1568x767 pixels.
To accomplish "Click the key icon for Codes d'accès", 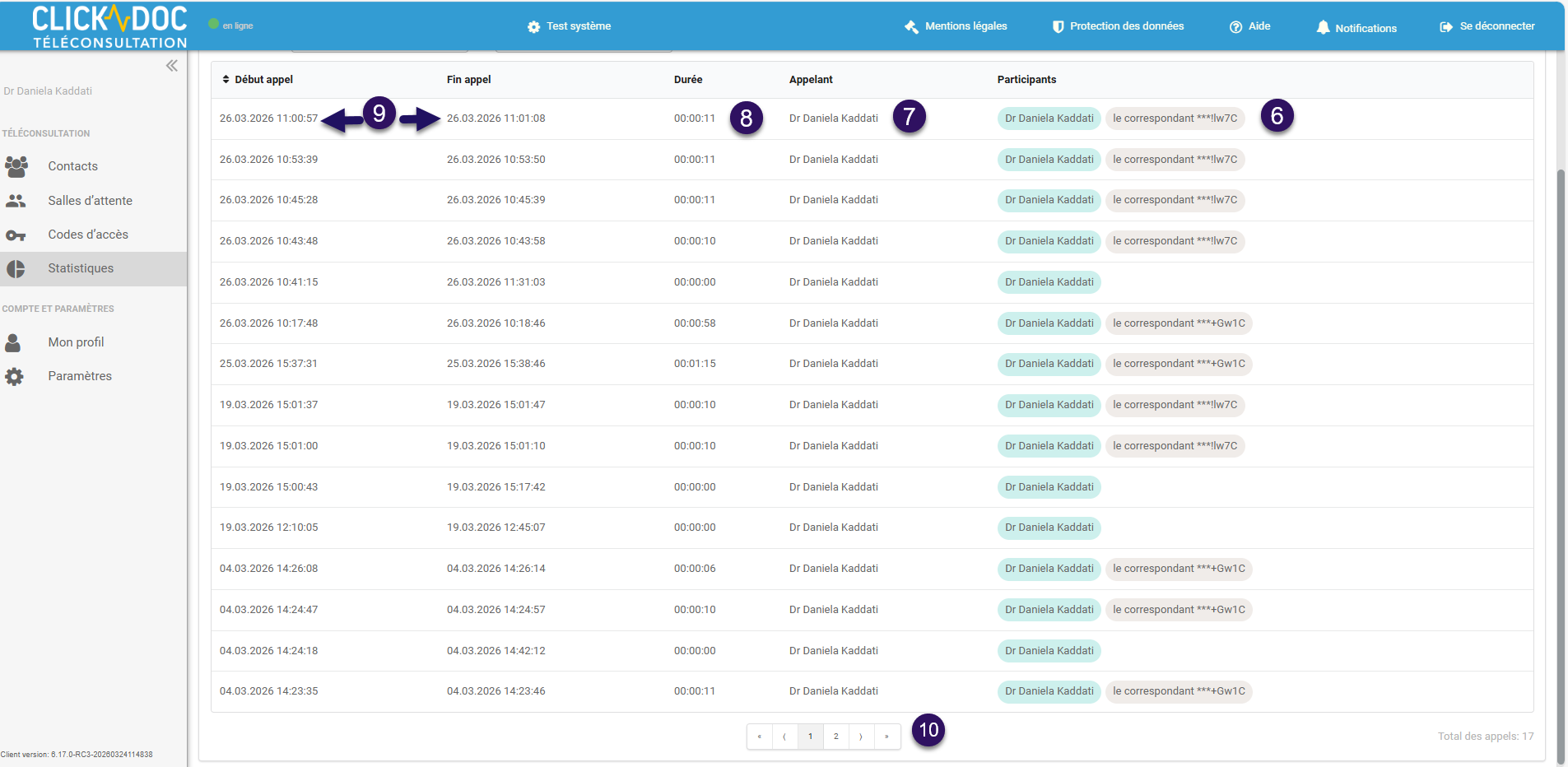I will pos(16,235).
